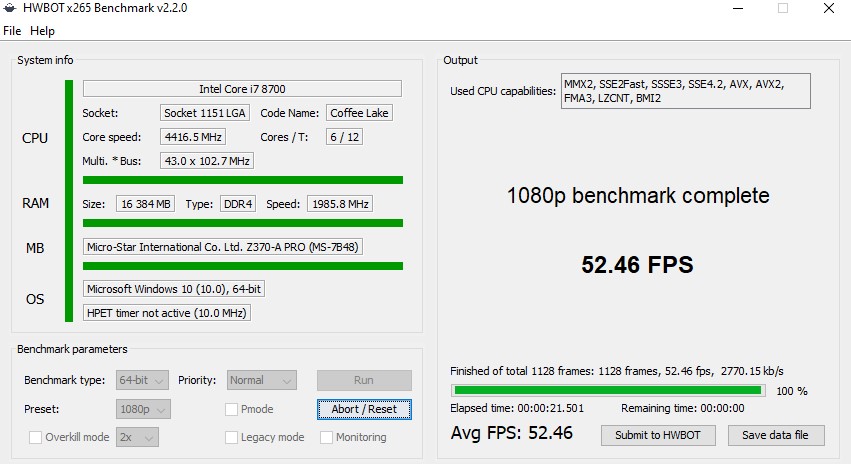The image size is (851, 464).
Task: Click the Remaining time 00:00:00 text
Action: [x=683, y=408]
